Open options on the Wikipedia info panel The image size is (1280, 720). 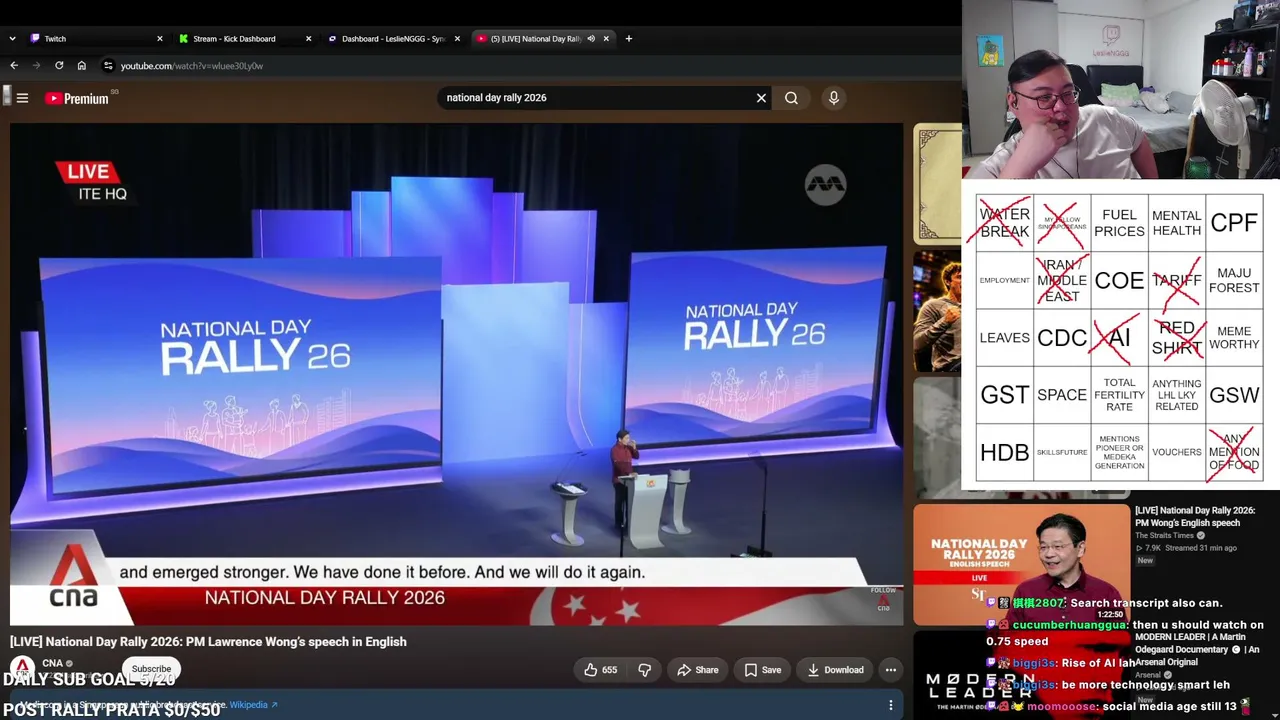tap(891, 705)
